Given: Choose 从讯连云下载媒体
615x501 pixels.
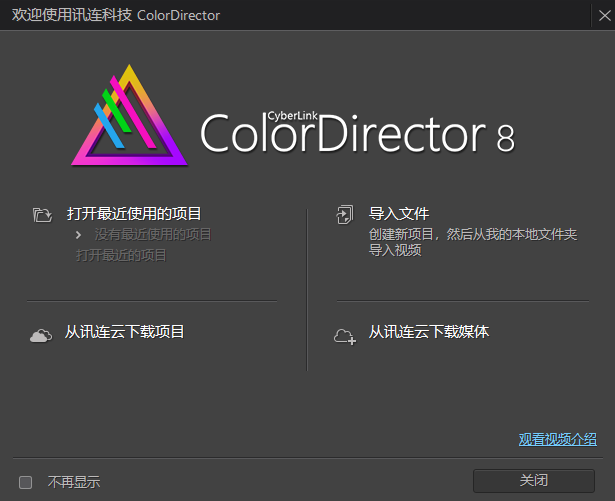Looking at the screenshot, I should pyautogui.click(x=429, y=332).
